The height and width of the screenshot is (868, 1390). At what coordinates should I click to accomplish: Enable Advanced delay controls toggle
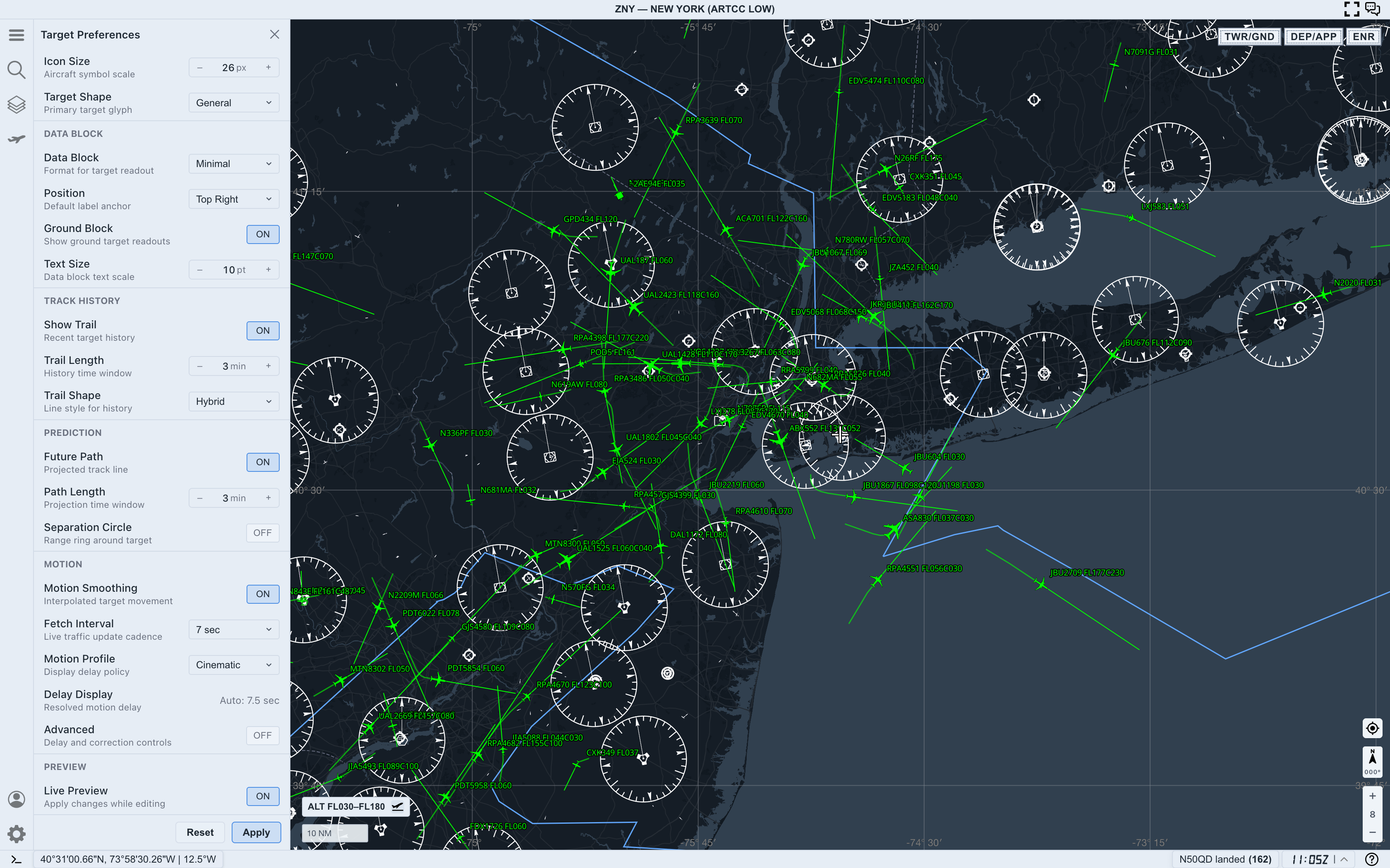tap(263, 735)
